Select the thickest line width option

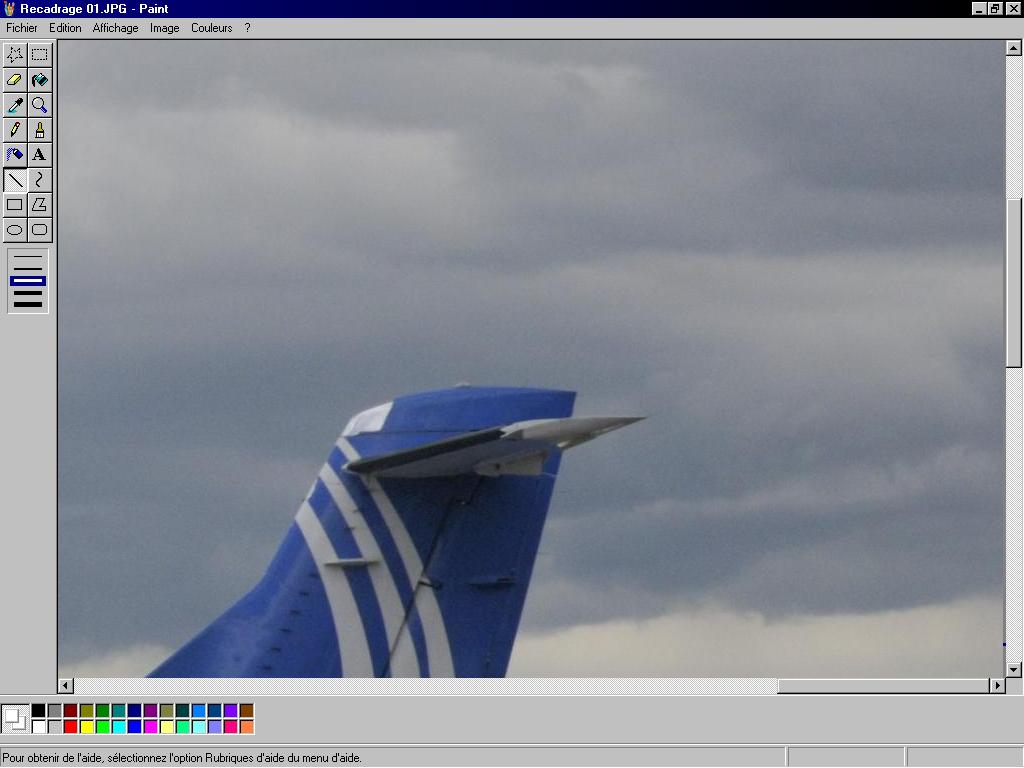[x=28, y=303]
